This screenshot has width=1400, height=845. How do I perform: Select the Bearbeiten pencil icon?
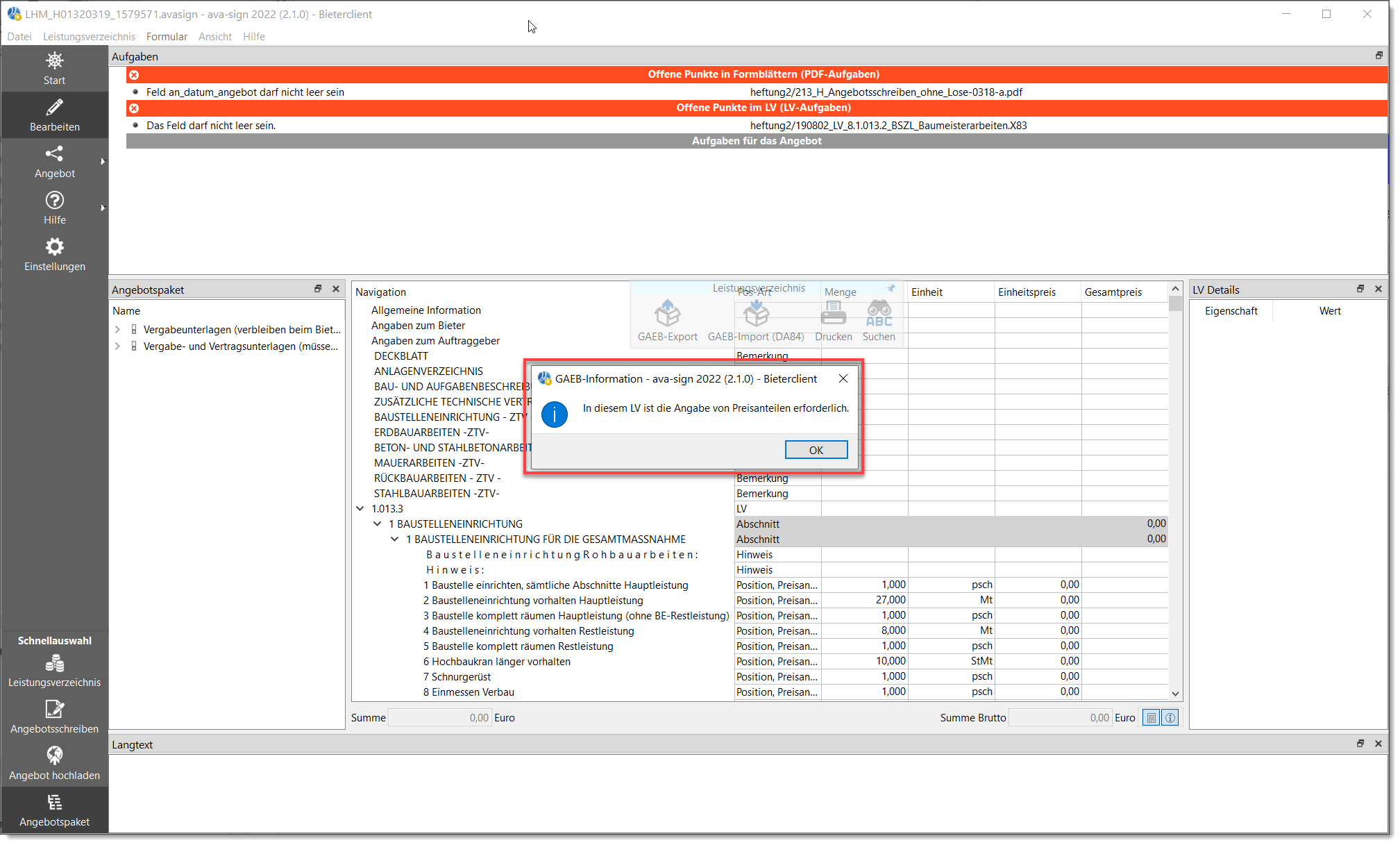click(x=54, y=107)
